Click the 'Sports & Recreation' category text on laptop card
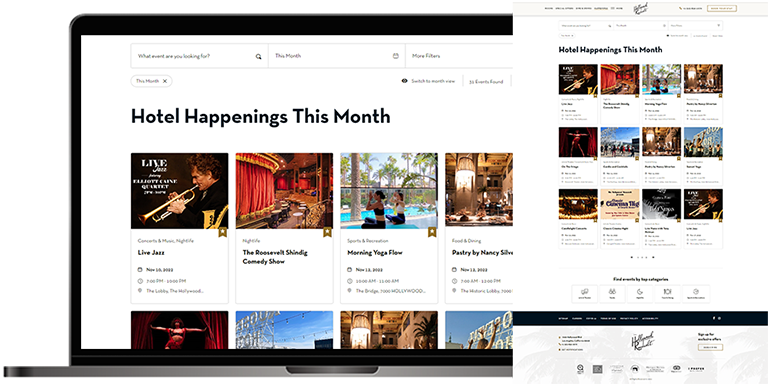Screen dimensions: 770x385 click(x=368, y=241)
